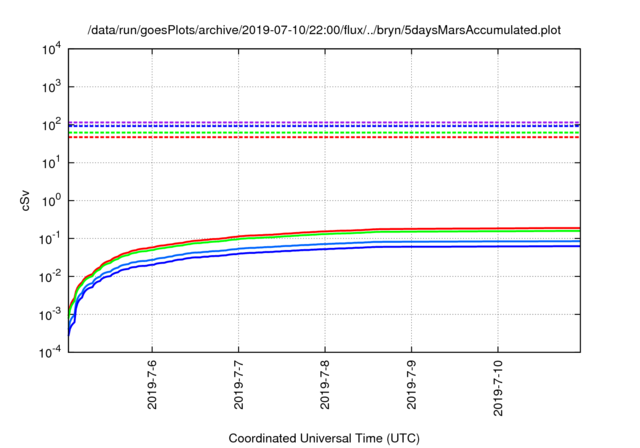Click the green dashed threshold line

click(324, 133)
